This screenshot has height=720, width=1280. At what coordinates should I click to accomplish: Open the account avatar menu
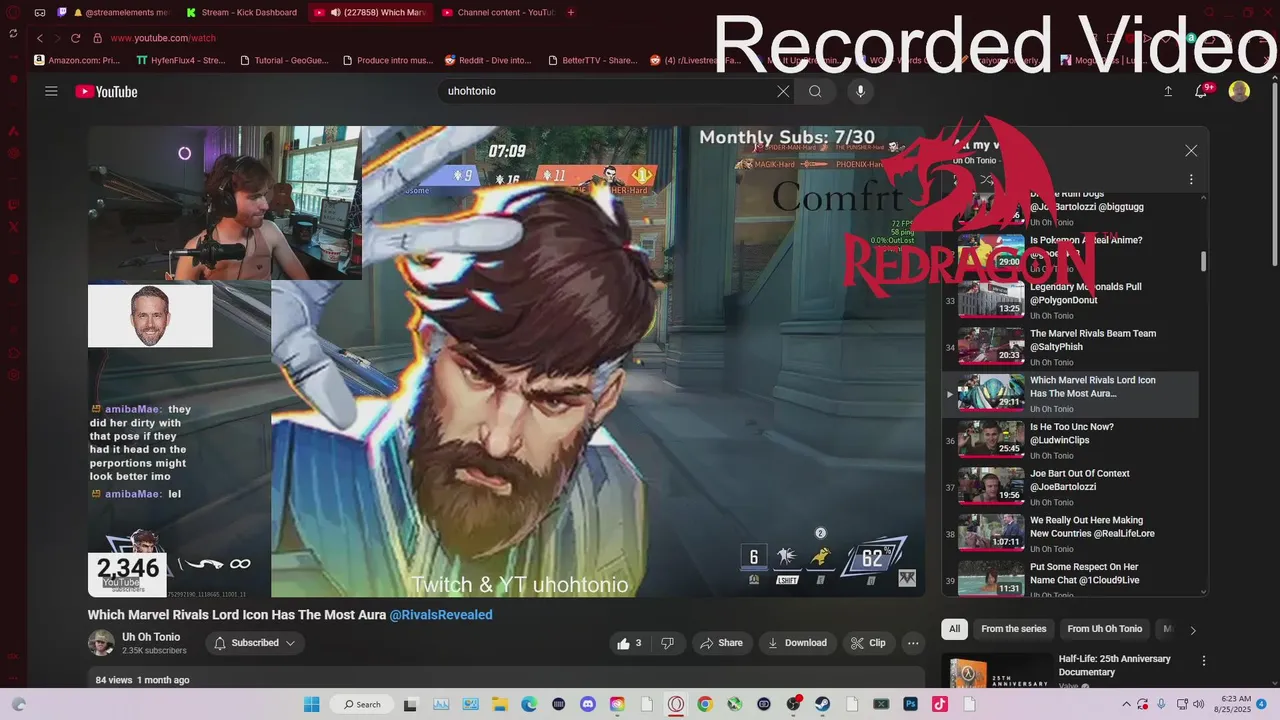tap(1239, 91)
